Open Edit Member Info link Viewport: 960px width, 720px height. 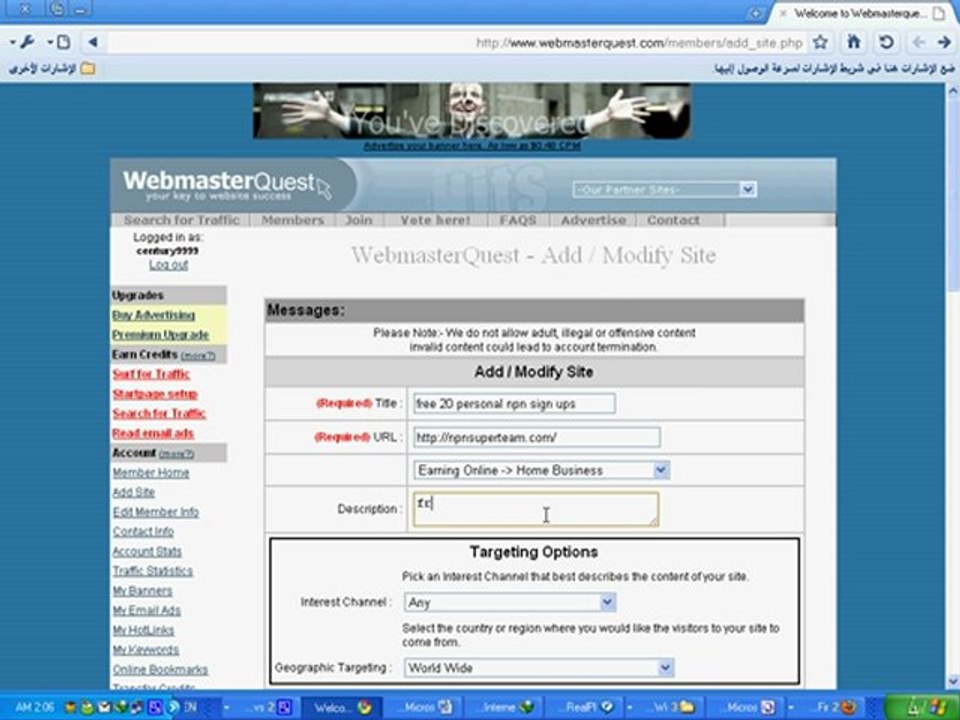click(x=156, y=512)
